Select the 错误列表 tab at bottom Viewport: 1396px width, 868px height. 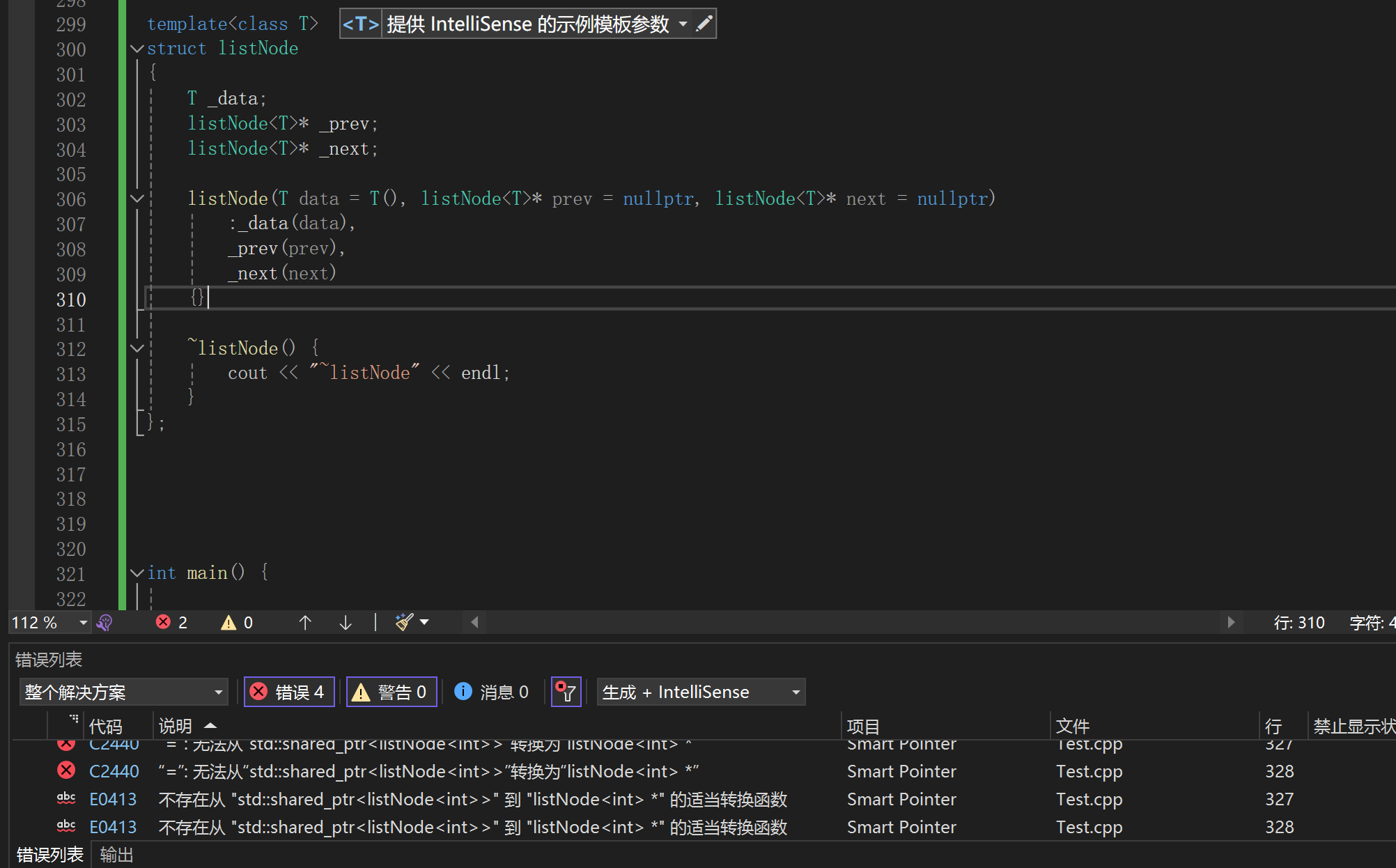[49, 855]
